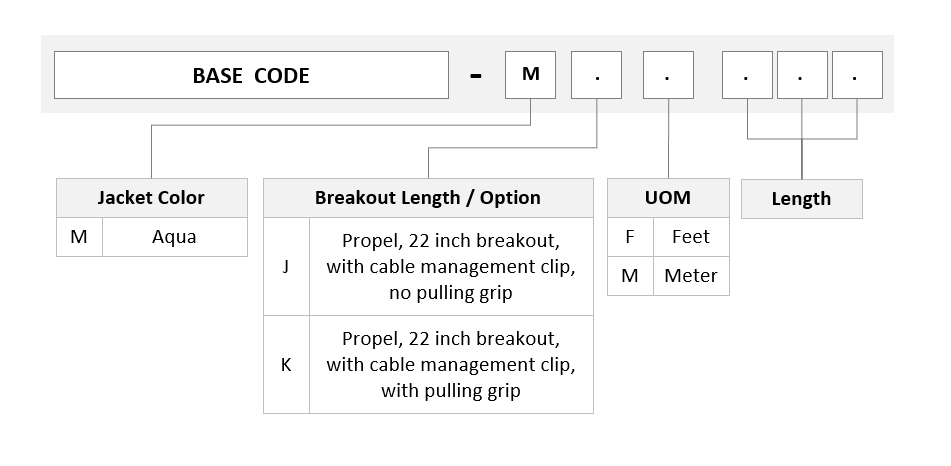
Task: Click the second length digit box
Action: [802, 75]
